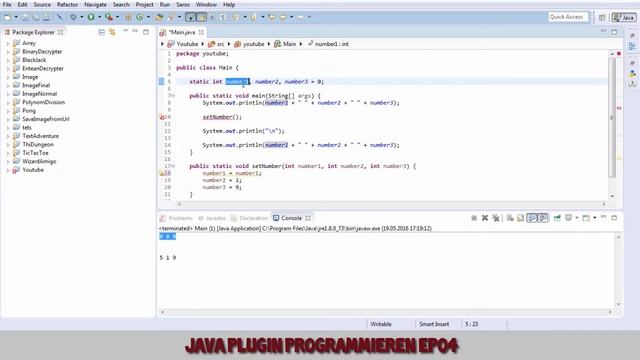This screenshot has width=640, height=360.
Task: Click the New Java Class icon
Action: [x=140, y=17]
